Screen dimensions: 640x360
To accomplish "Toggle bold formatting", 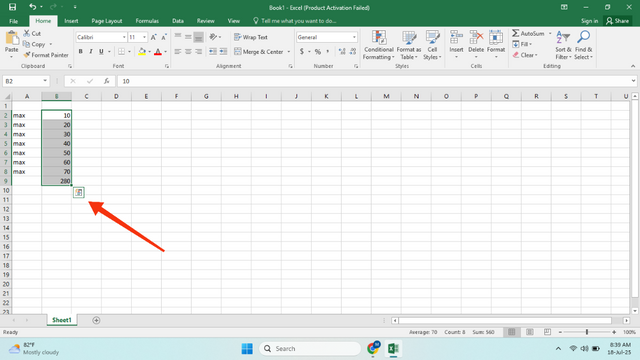I will pyautogui.click(x=80, y=51).
